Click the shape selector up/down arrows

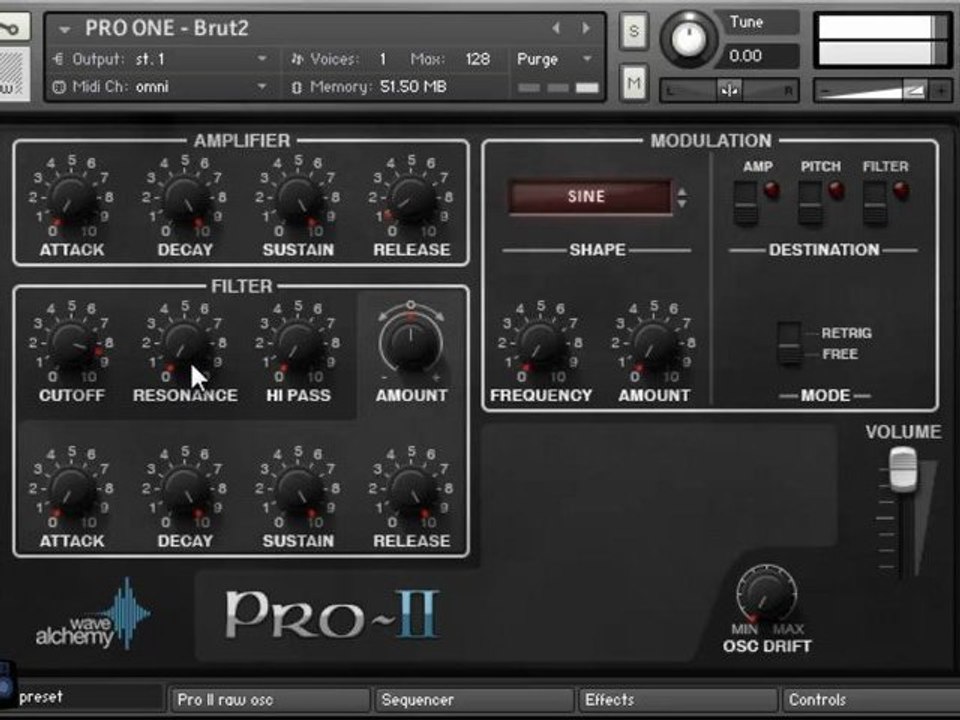pos(682,197)
